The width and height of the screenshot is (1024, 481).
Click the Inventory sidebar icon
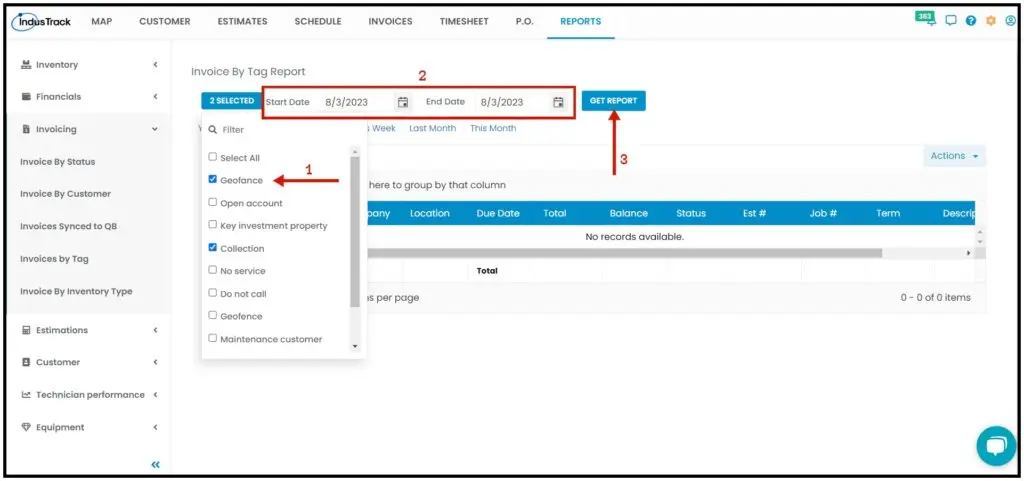pyautogui.click(x=26, y=65)
